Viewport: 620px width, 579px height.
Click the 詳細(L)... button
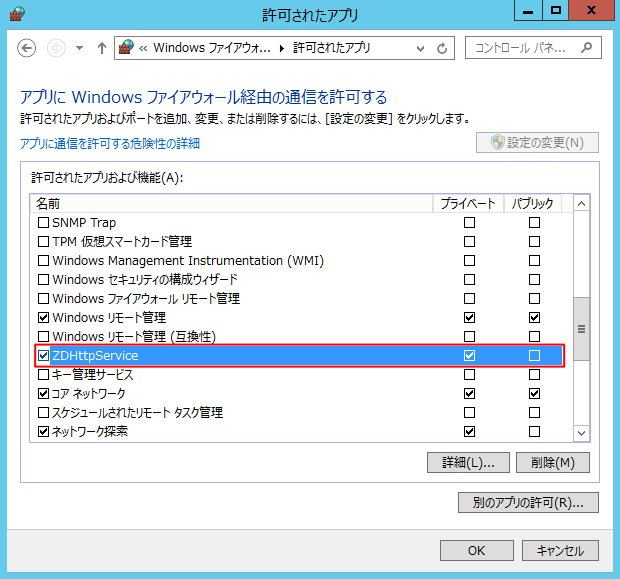[x=468, y=462]
